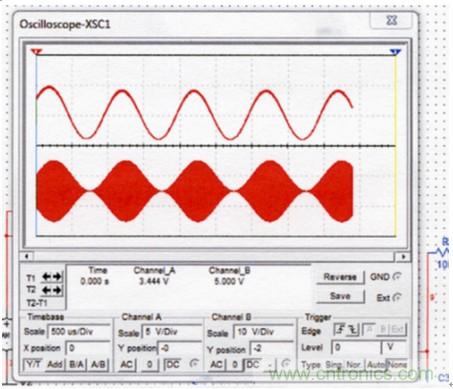Select the rising edge trigger icon
This screenshot has width=453, height=389.
[x=340, y=330]
